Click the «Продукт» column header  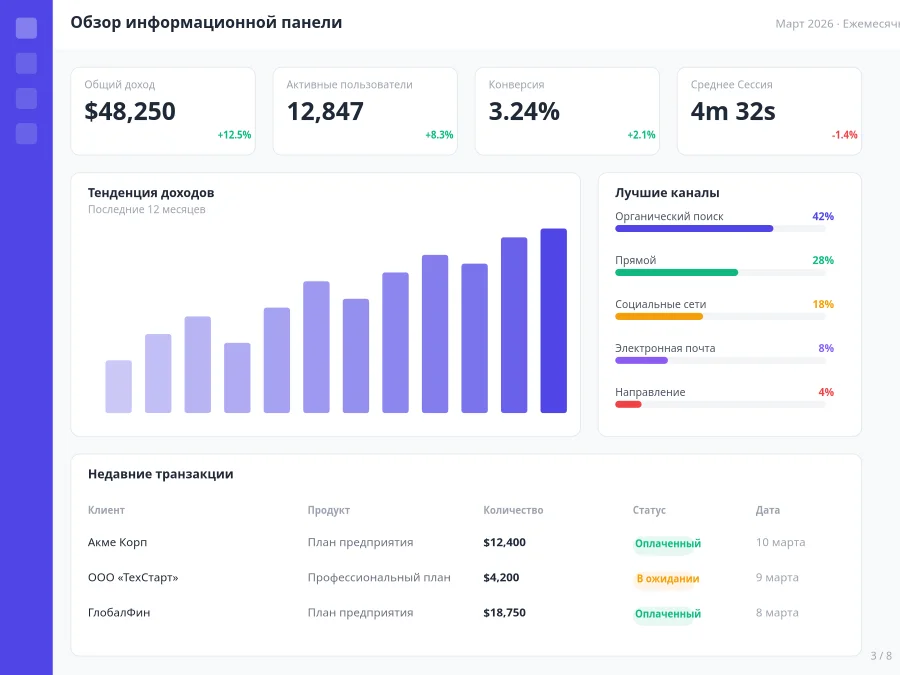[x=328, y=510]
